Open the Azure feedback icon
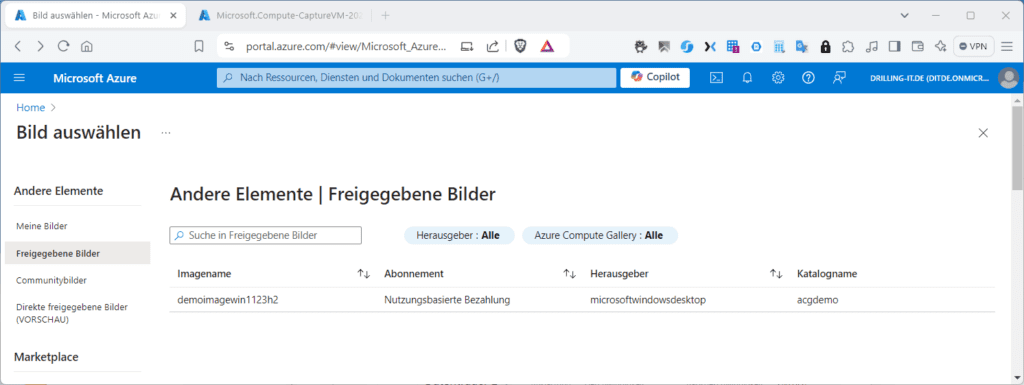The width and height of the screenshot is (1024, 385). coord(839,78)
